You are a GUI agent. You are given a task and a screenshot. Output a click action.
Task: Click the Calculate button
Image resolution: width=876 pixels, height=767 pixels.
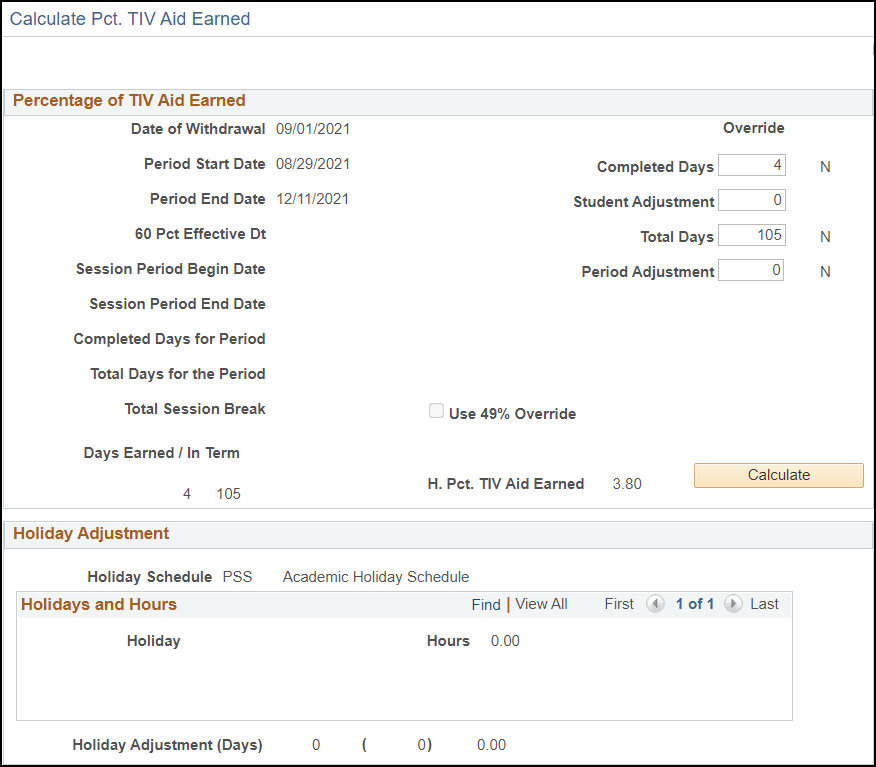(778, 475)
